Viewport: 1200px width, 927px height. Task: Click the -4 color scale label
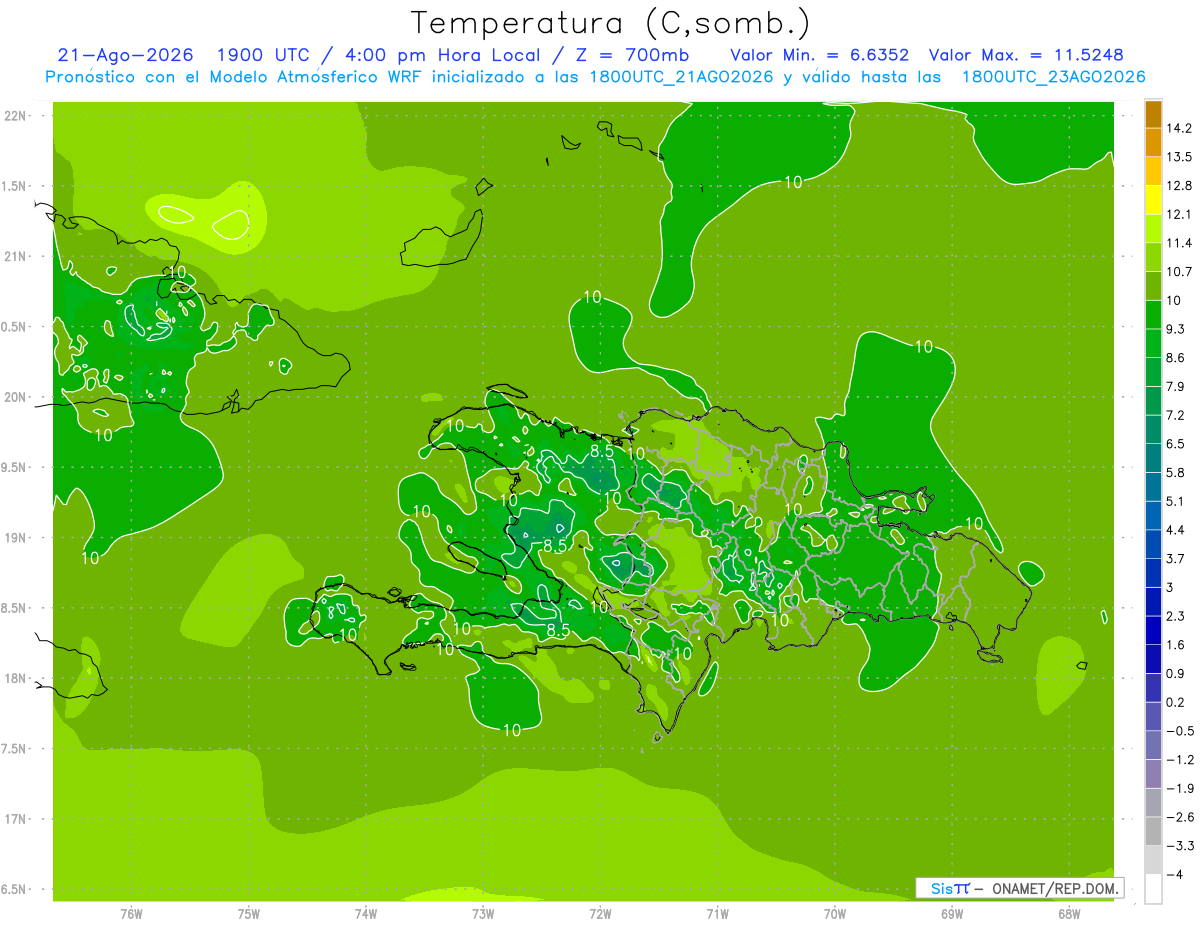coord(1175,874)
